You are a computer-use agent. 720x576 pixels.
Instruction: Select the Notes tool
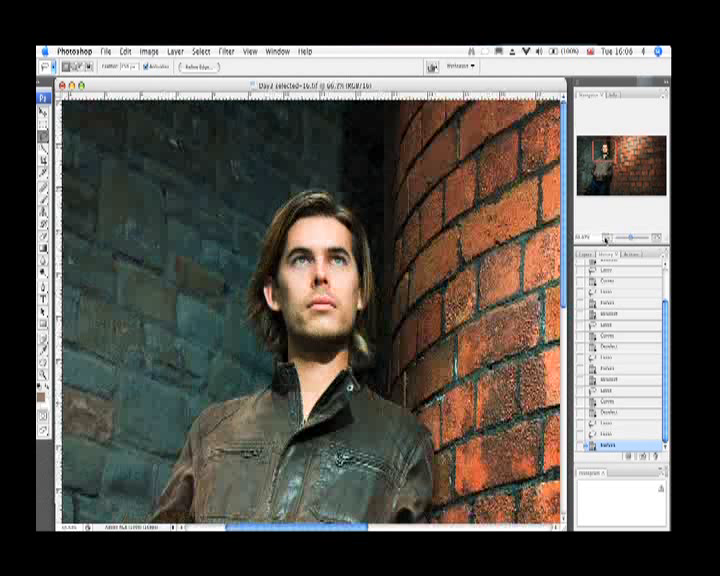click(x=43, y=339)
